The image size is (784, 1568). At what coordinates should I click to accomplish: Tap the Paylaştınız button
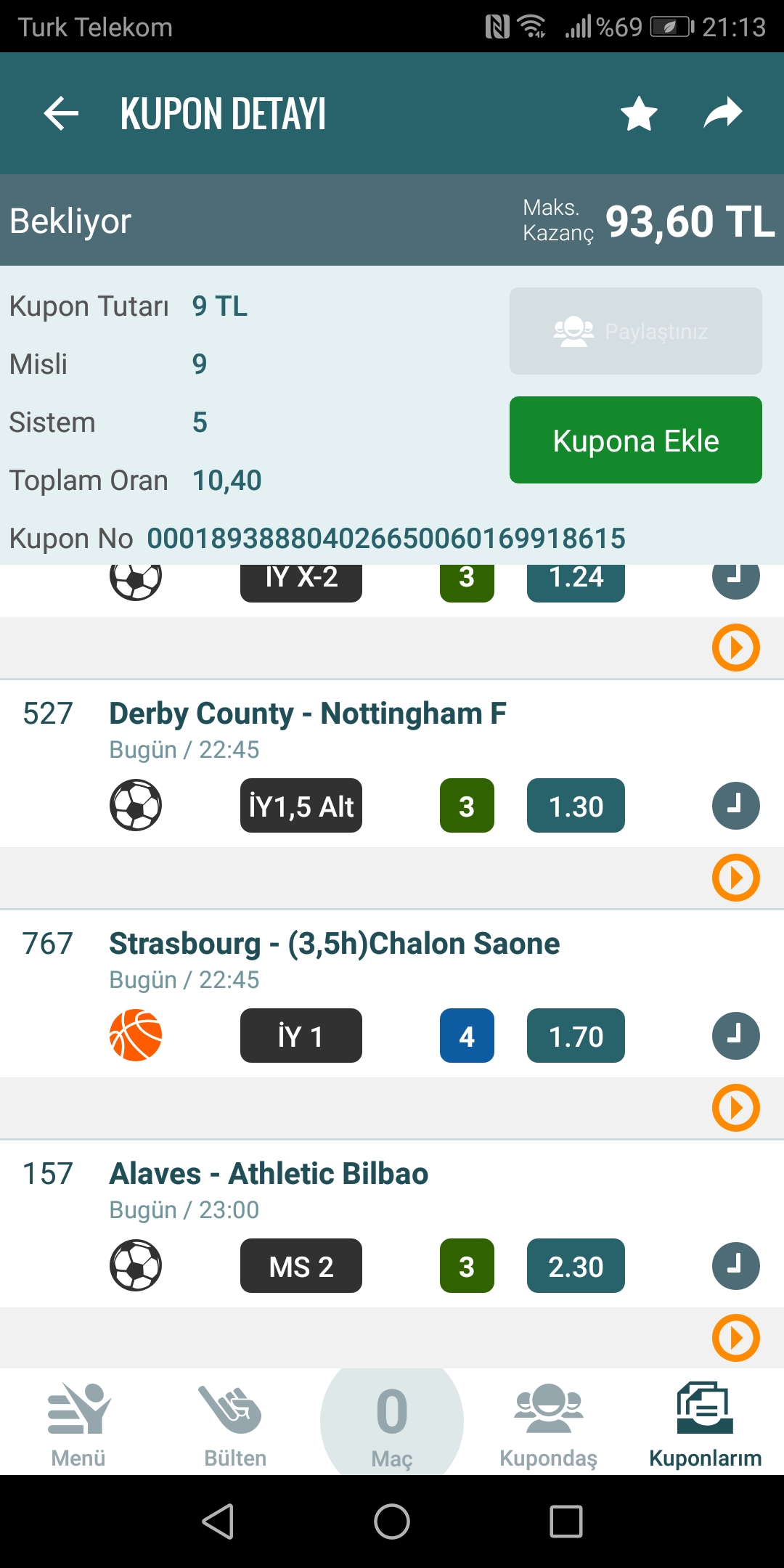click(636, 331)
